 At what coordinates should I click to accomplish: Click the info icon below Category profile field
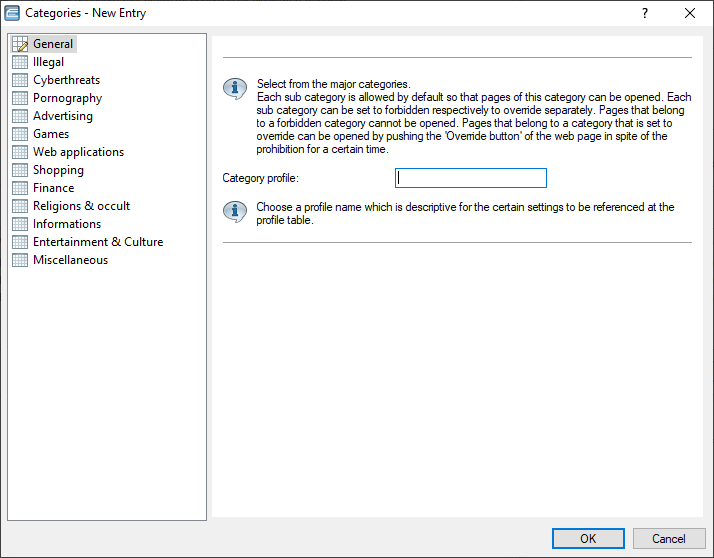point(234,212)
